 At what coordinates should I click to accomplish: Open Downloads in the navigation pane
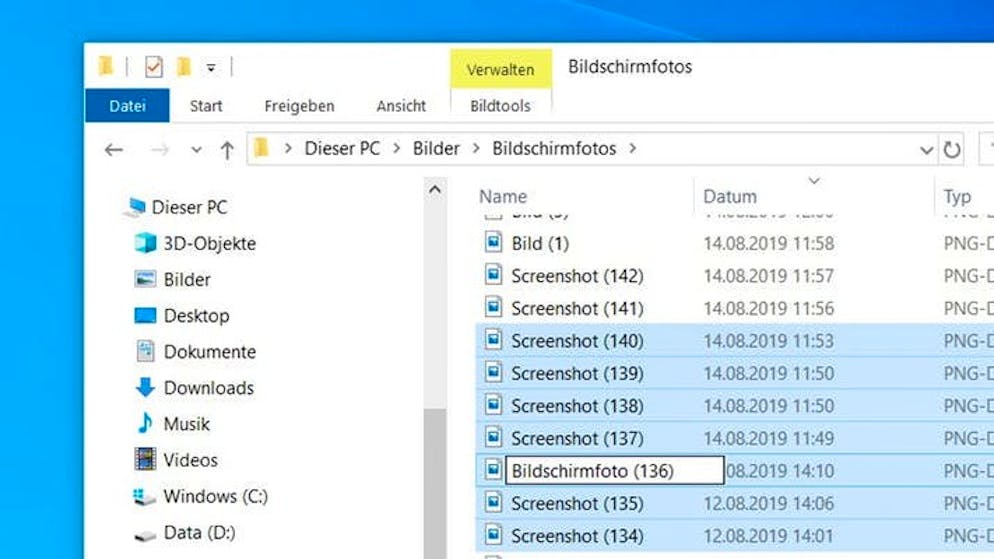209,388
